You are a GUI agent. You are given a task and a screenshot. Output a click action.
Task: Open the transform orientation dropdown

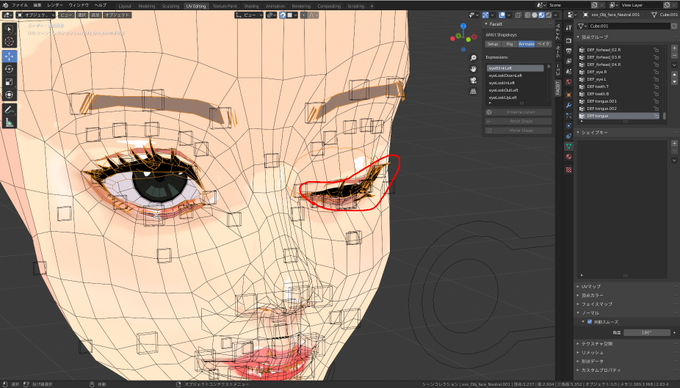pyautogui.click(x=249, y=15)
